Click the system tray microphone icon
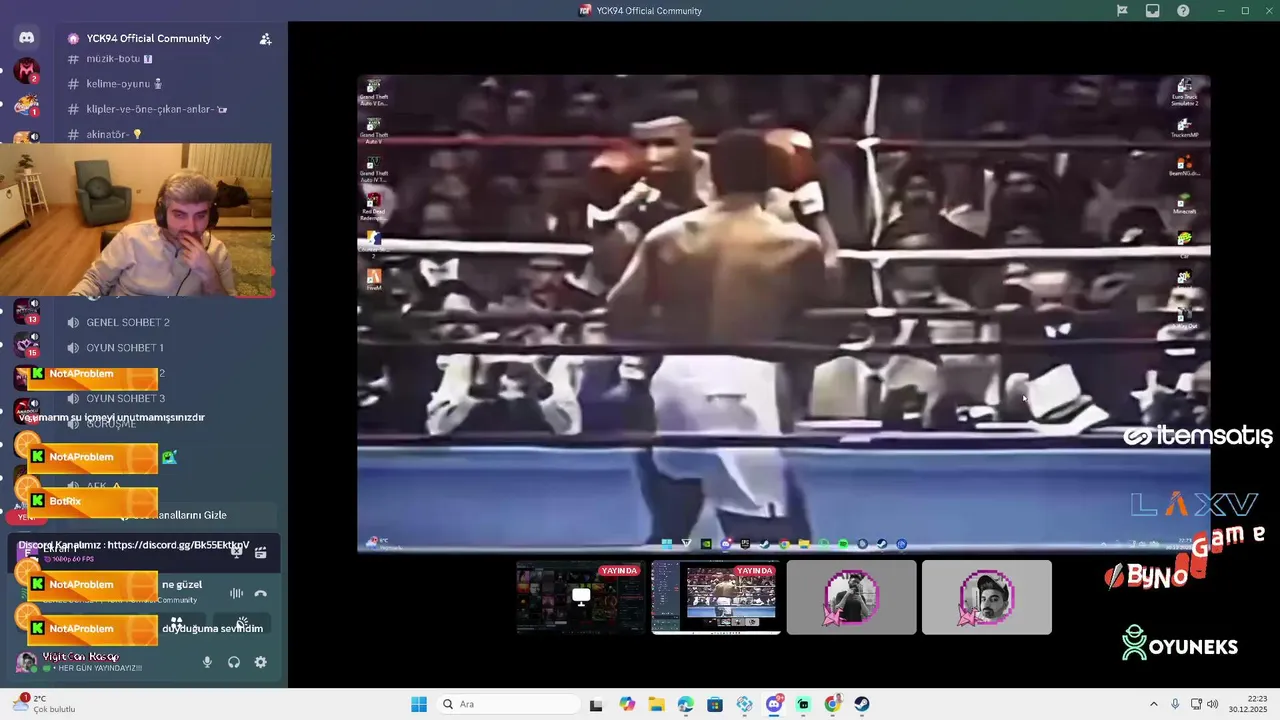 [x=1175, y=704]
